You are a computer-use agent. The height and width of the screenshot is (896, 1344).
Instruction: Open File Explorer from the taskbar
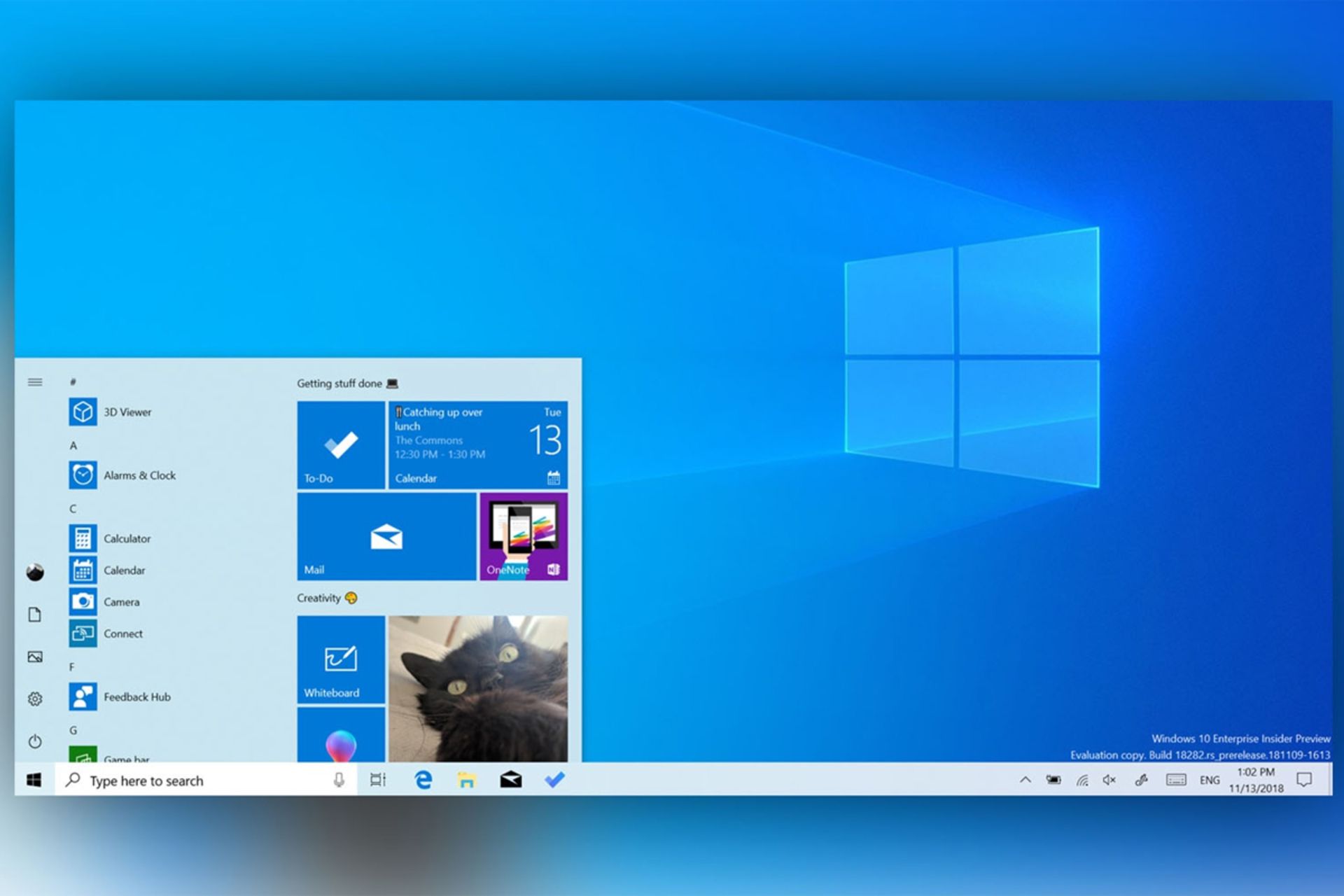pyautogui.click(x=467, y=780)
